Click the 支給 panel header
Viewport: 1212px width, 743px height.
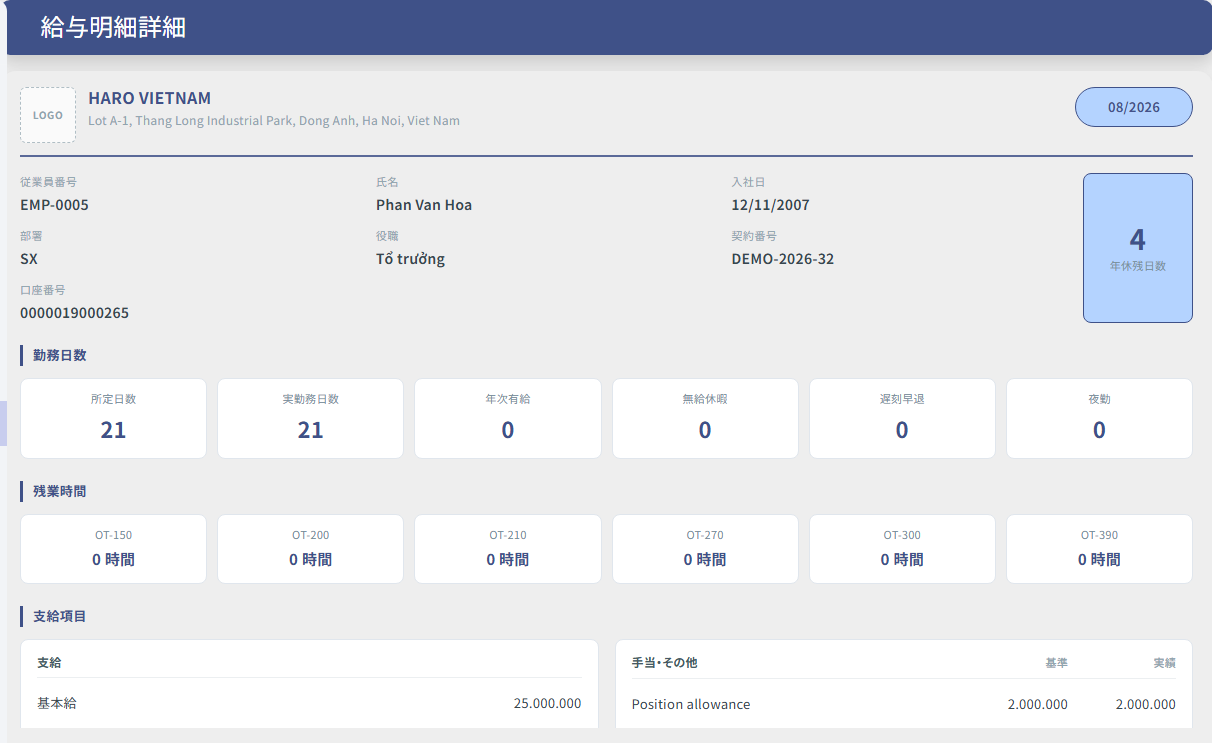[x=50, y=663]
